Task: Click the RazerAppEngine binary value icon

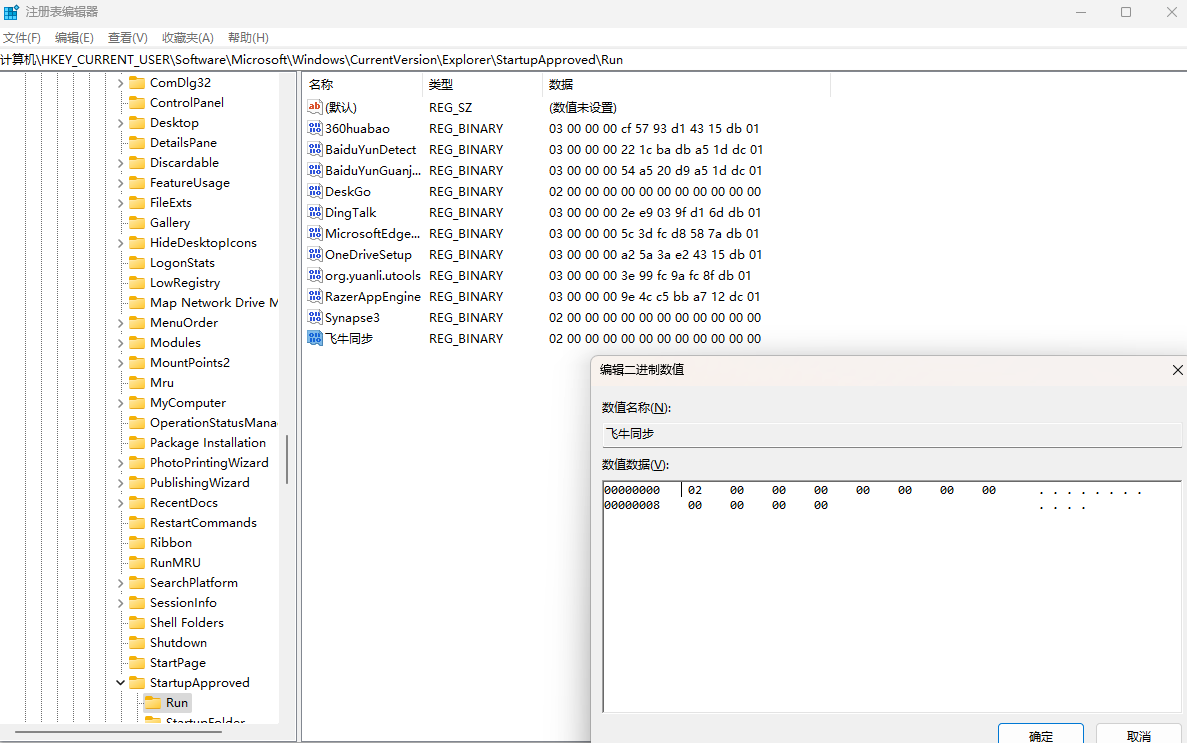Action: point(315,297)
